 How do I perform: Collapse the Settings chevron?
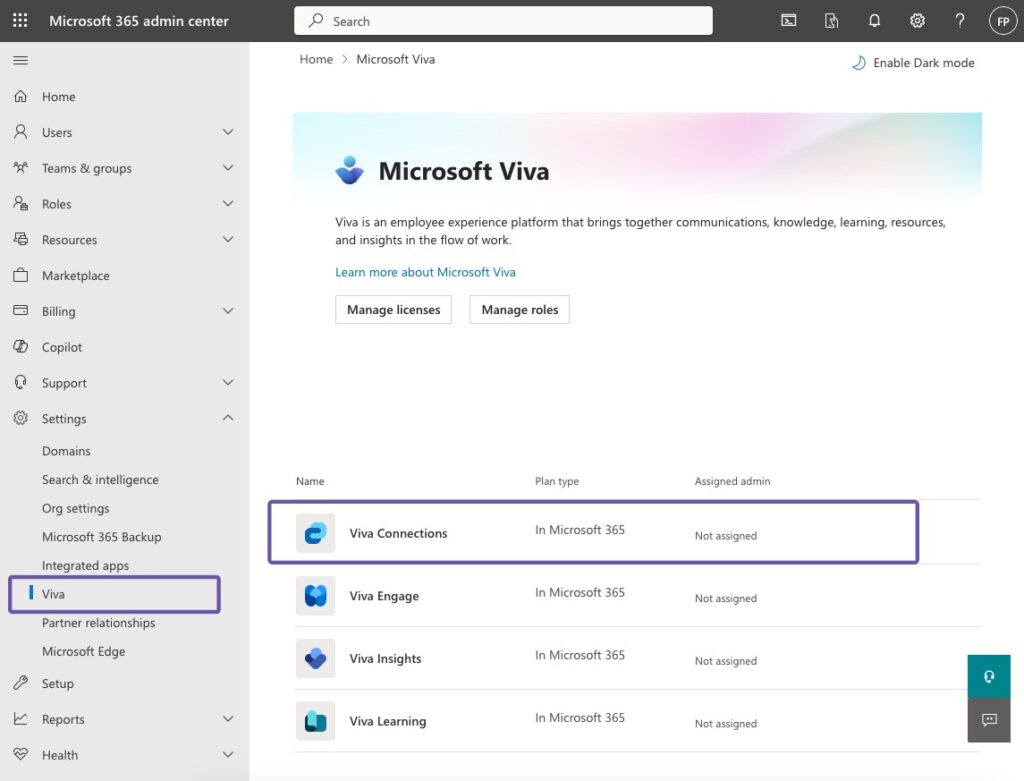pos(228,417)
